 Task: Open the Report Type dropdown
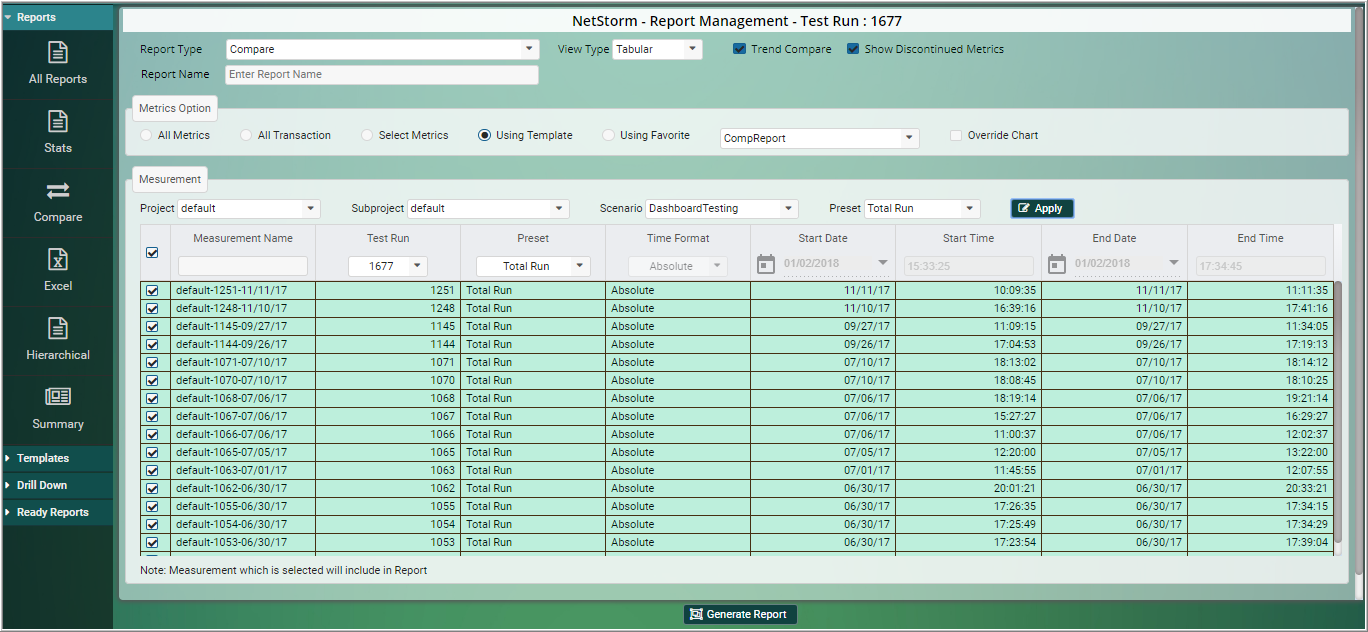coord(382,49)
